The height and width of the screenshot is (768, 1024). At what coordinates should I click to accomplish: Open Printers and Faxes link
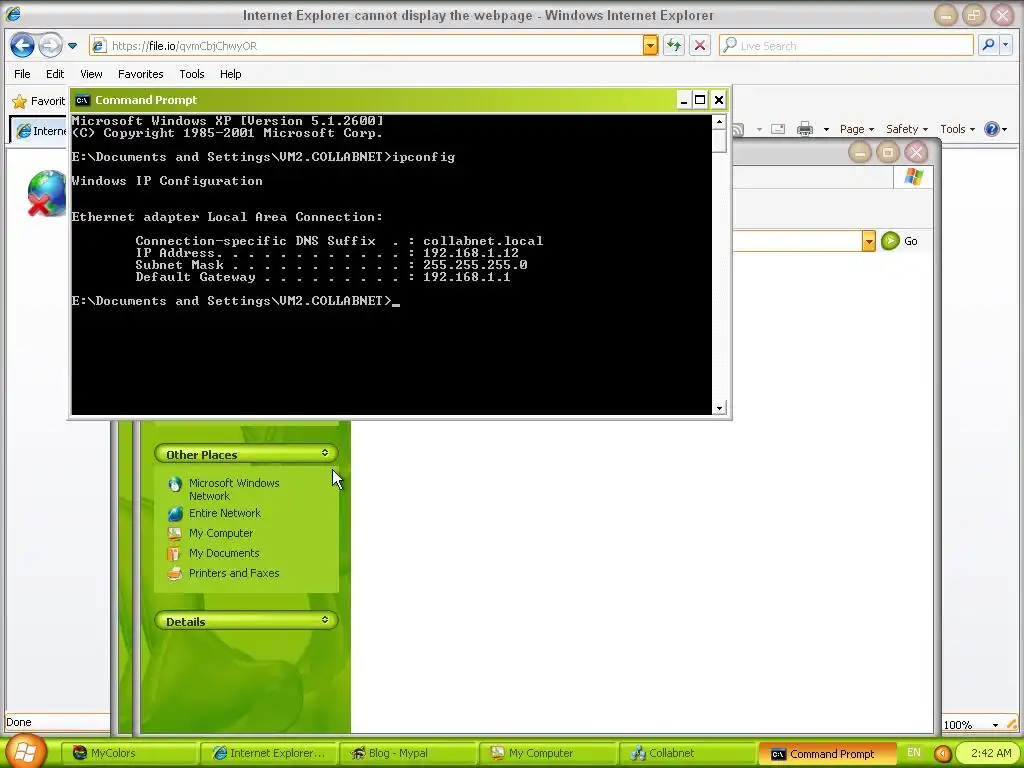tap(234, 573)
